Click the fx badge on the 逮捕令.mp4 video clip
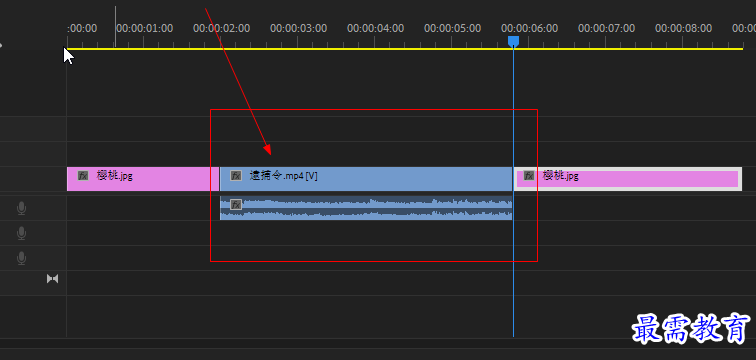This screenshot has height=360, width=756. coord(236,175)
